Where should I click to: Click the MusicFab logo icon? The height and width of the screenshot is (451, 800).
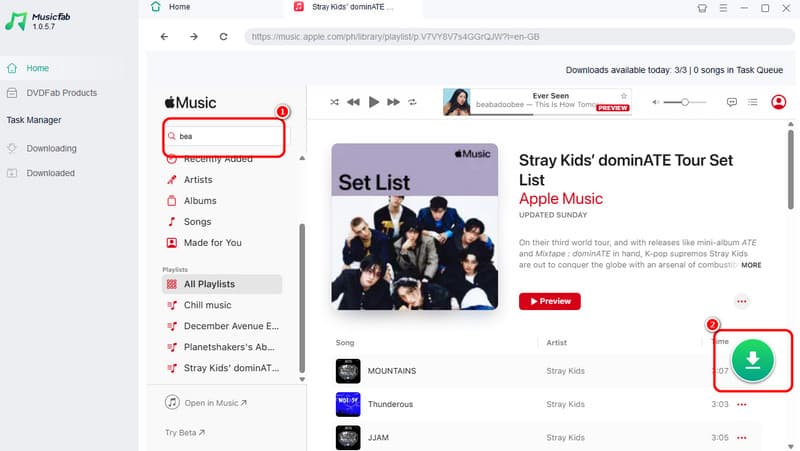[x=16, y=21]
